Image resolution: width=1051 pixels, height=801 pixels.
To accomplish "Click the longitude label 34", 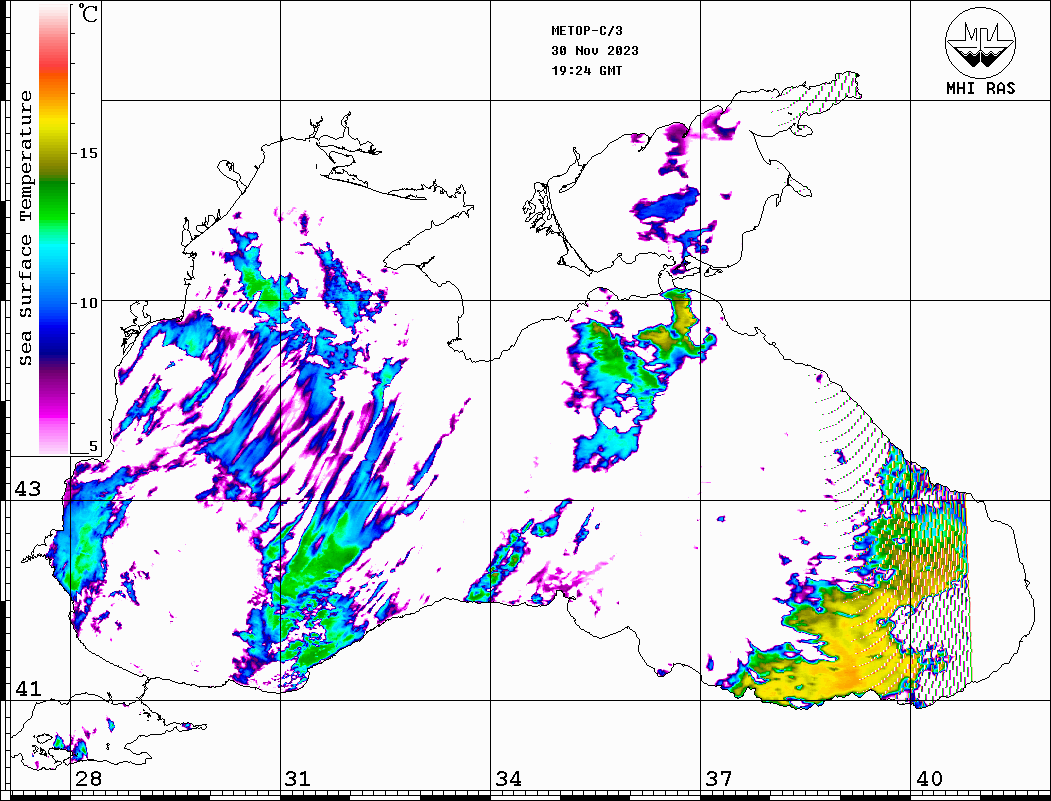I will pos(508,779).
